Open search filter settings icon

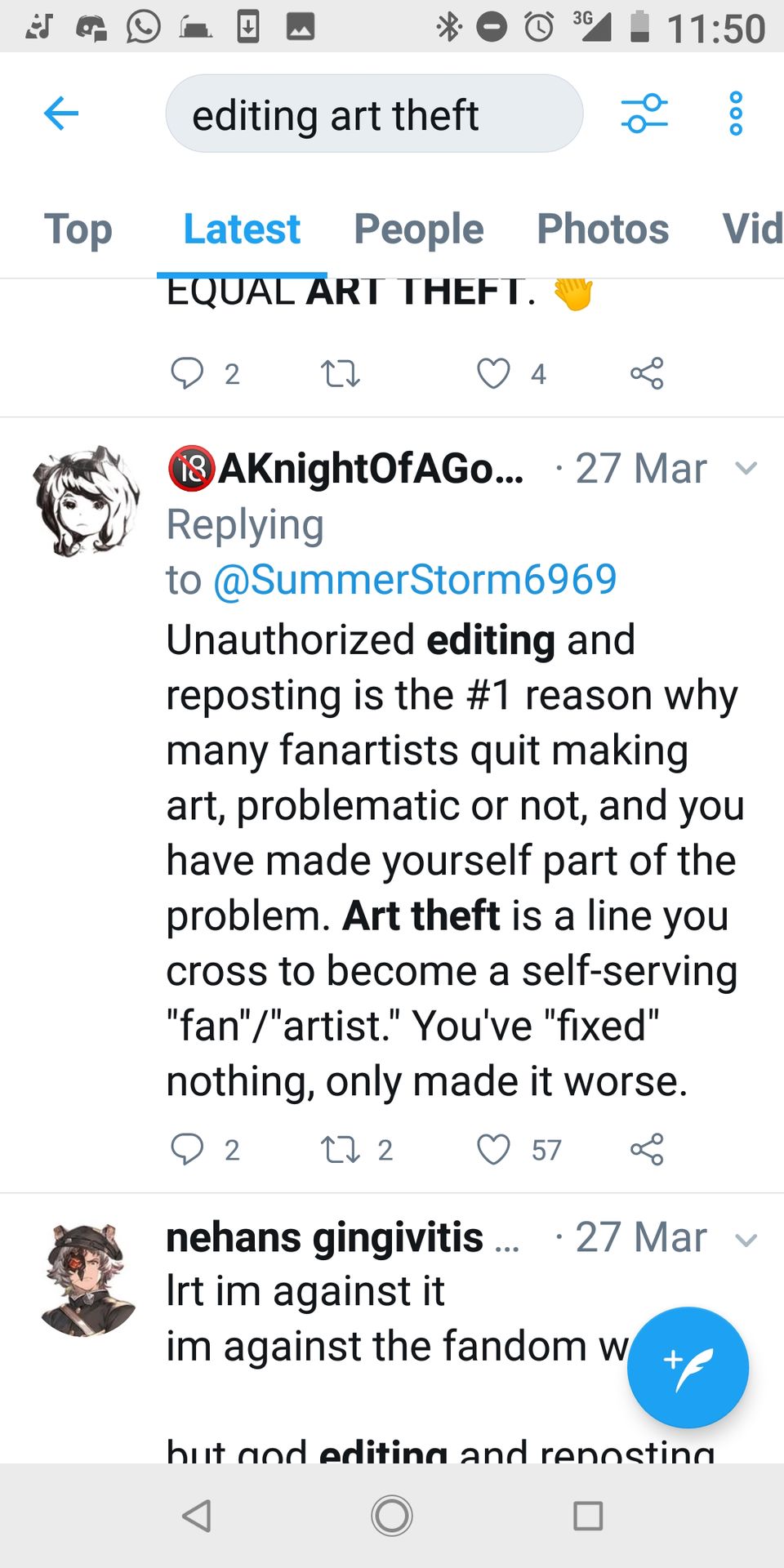644,114
